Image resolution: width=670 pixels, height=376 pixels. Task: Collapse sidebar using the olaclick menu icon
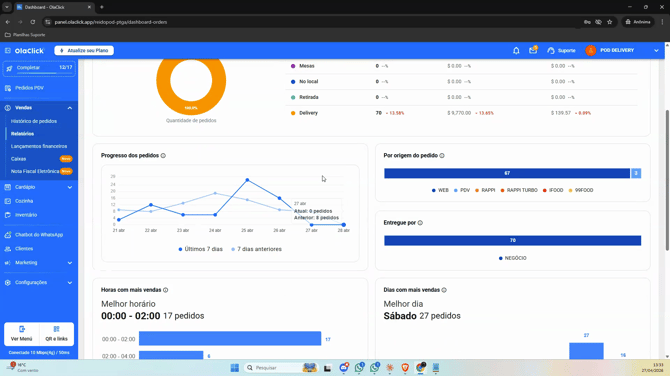point(8,50)
